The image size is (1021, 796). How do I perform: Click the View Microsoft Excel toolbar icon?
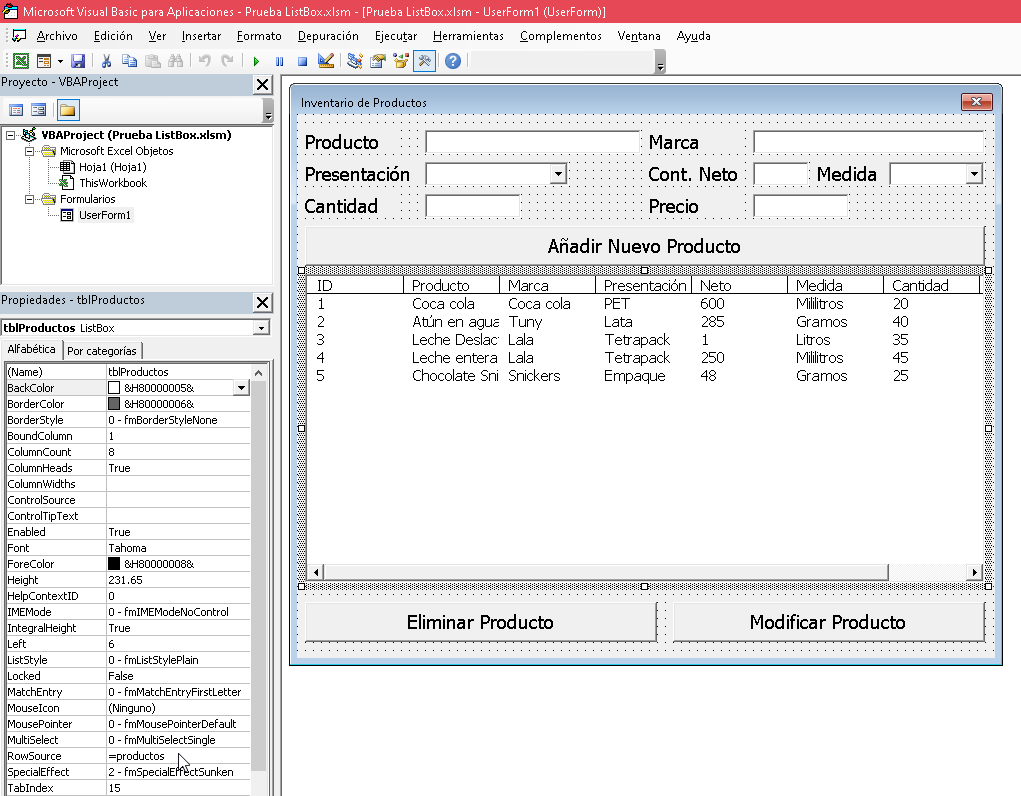point(21,61)
